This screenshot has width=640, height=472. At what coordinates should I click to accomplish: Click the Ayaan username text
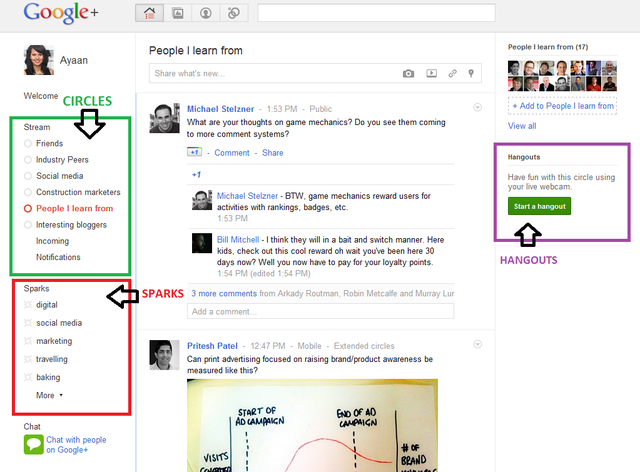pyautogui.click(x=74, y=60)
